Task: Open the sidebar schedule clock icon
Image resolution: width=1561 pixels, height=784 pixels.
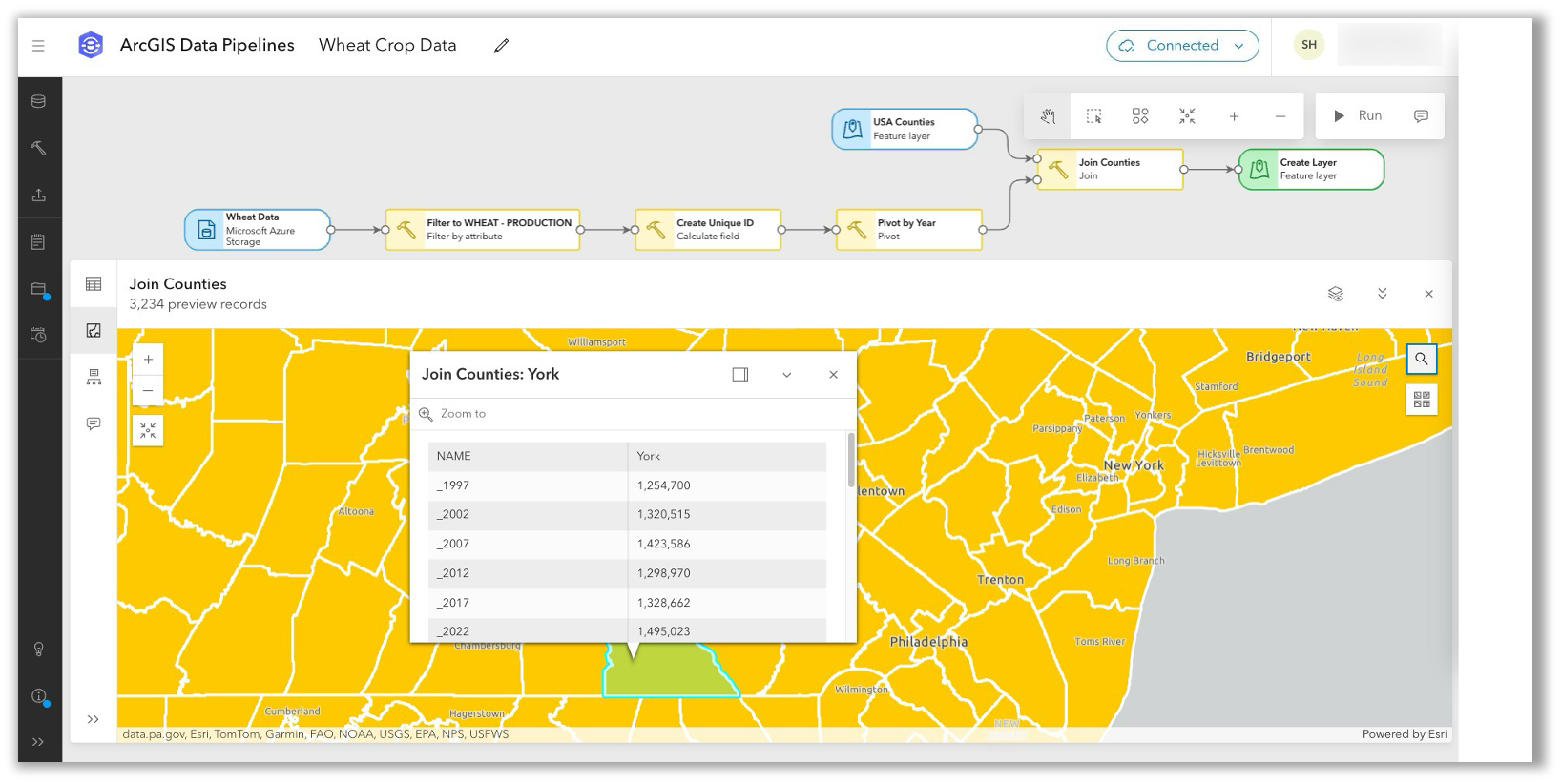Action: (38, 335)
